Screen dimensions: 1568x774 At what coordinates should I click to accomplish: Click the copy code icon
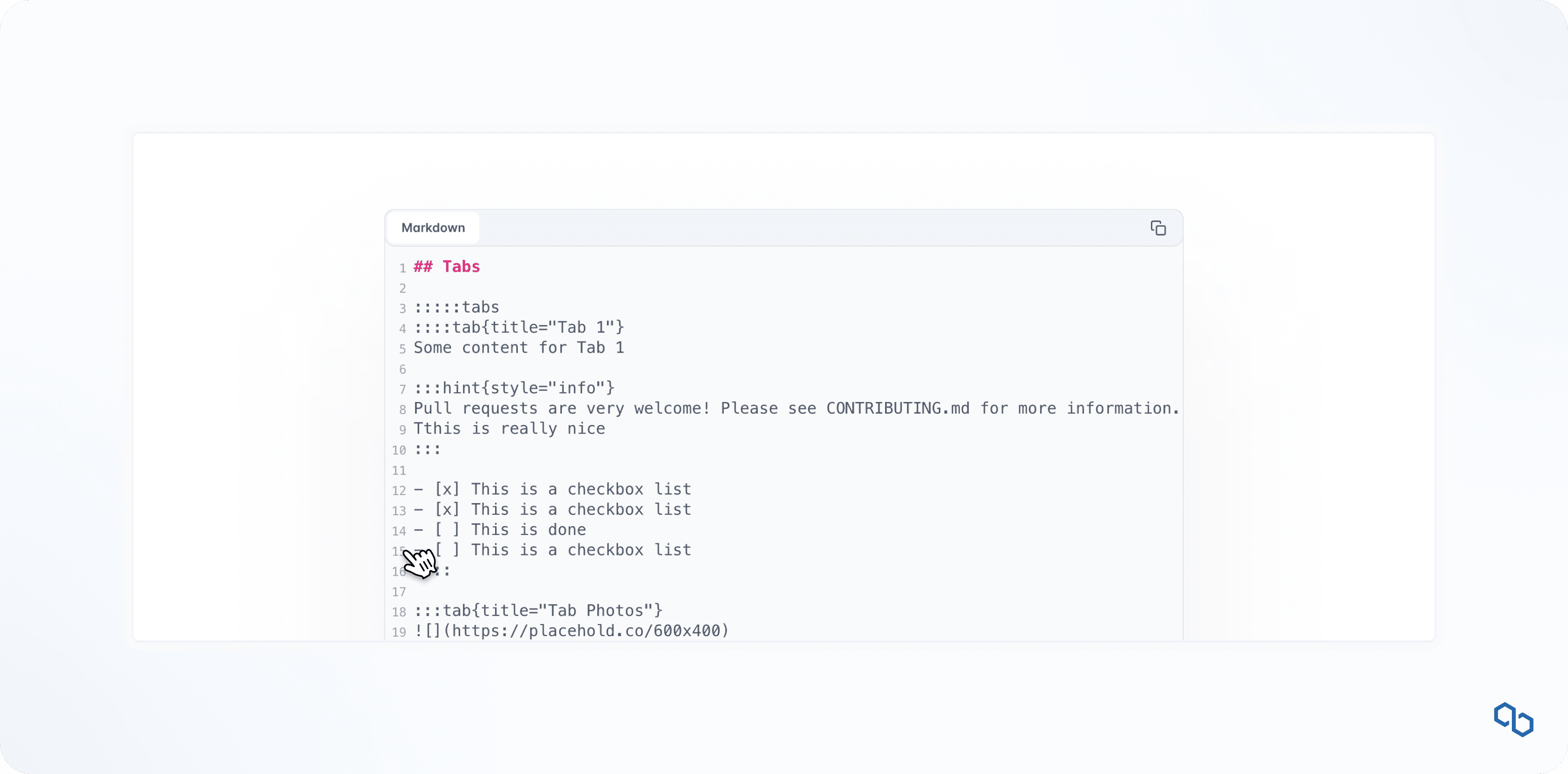tap(1158, 228)
